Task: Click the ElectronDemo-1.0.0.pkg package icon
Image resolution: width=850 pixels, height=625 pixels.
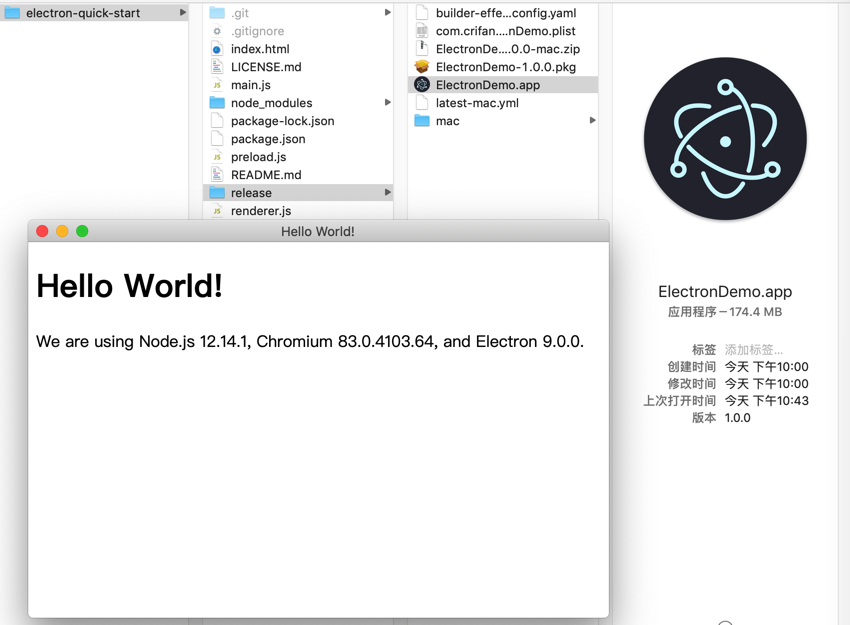Action: [422, 67]
